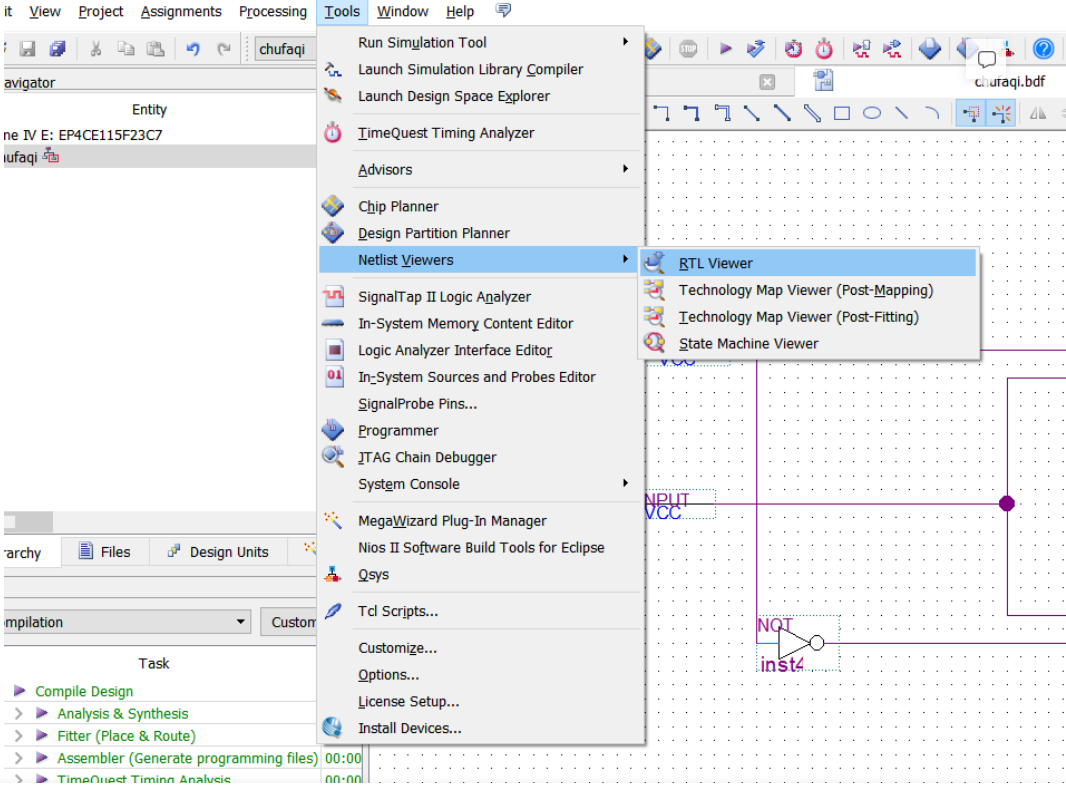1066x793 pixels.
Task: Launch TimeQuest Timing Analyzer from the menu
Action: pos(481,133)
